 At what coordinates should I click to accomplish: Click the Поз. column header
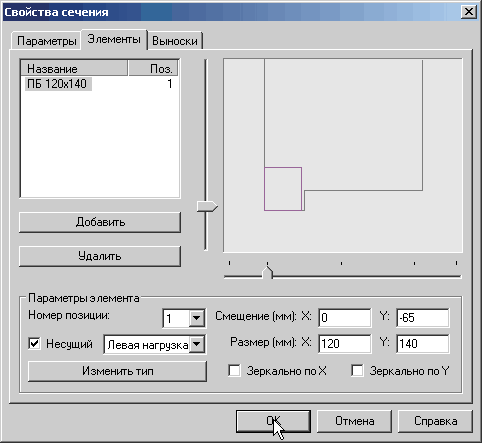coord(153,69)
